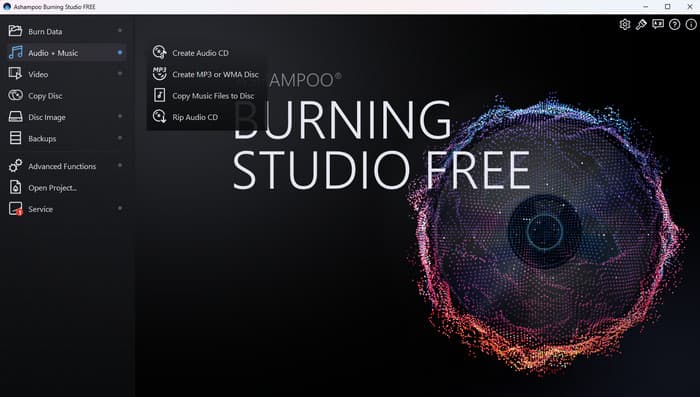The image size is (700, 397).
Task: Click the feedback speech bubble icon
Action: pyautogui.click(x=658, y=24)
